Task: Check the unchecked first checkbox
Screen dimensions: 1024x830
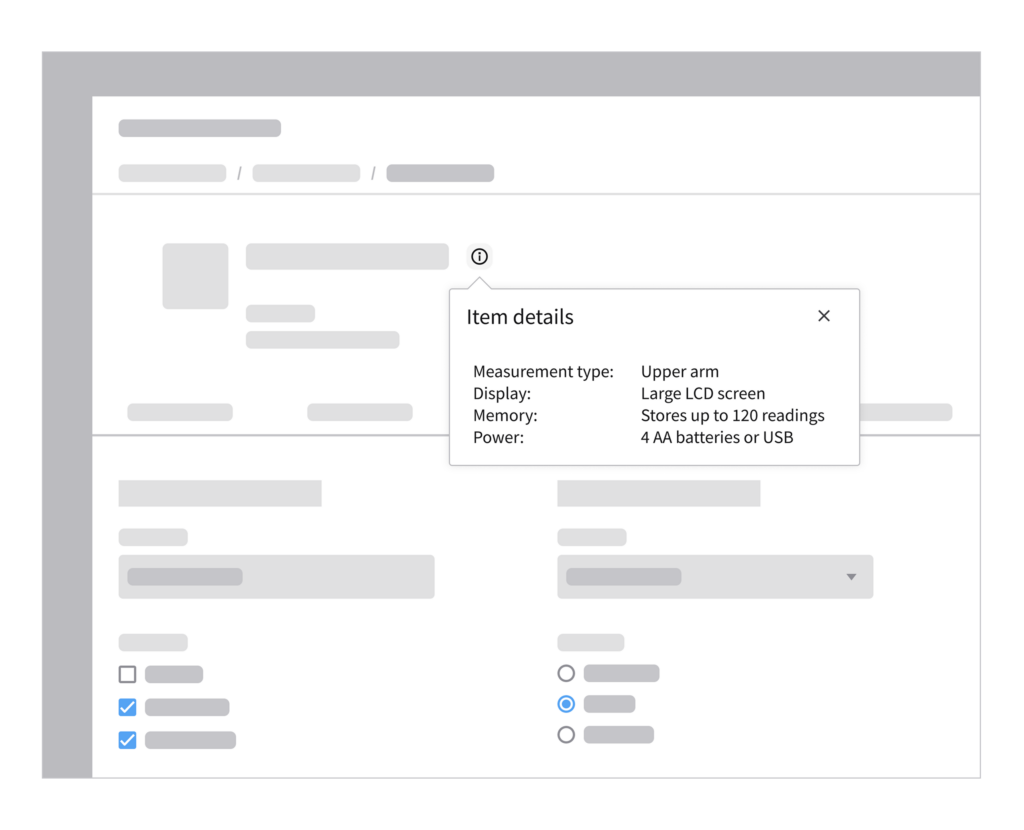Action: 127,674
